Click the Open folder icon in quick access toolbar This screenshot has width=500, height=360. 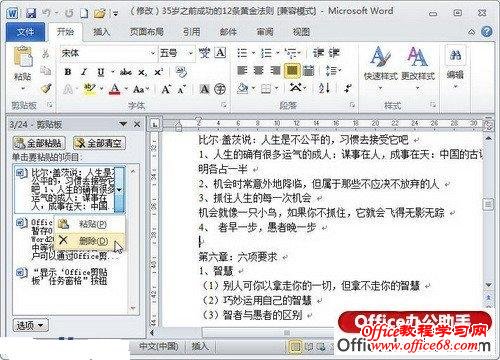[x=99, y=14]
